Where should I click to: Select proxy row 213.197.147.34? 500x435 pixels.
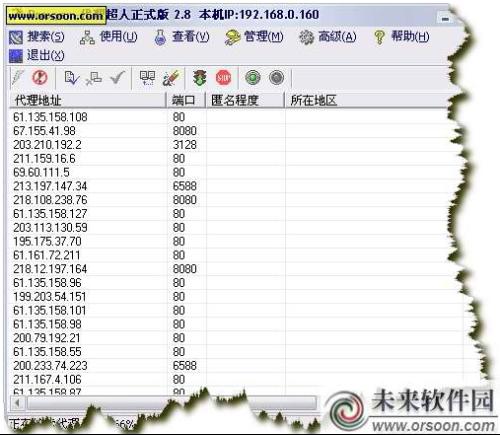tap(230, 186)
